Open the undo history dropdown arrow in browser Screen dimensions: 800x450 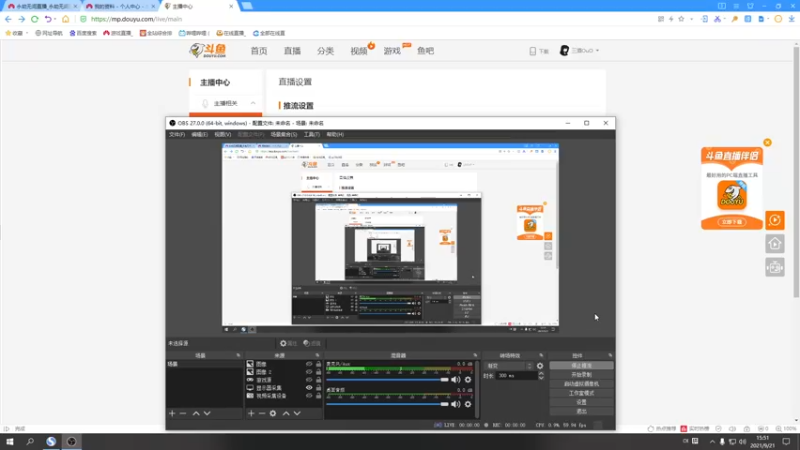[55, 19]
